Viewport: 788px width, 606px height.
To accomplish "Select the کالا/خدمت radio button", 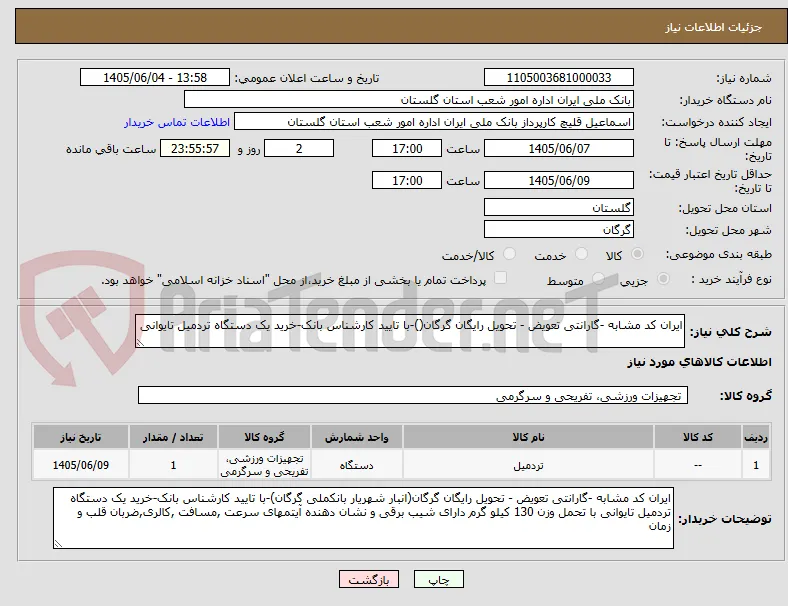I will click(x=510, y=254).
